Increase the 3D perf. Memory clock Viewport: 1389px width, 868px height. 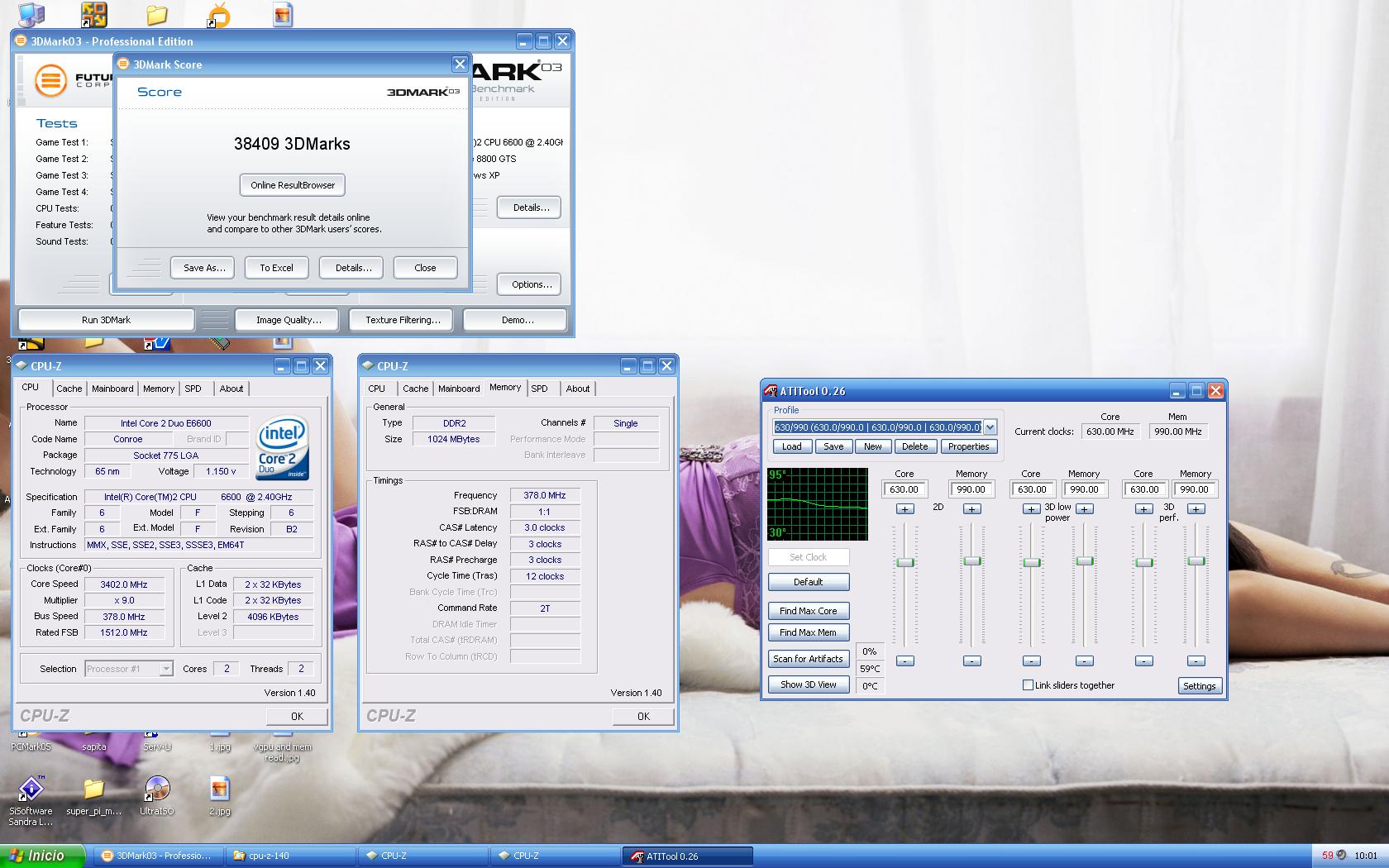(1196, 509)
